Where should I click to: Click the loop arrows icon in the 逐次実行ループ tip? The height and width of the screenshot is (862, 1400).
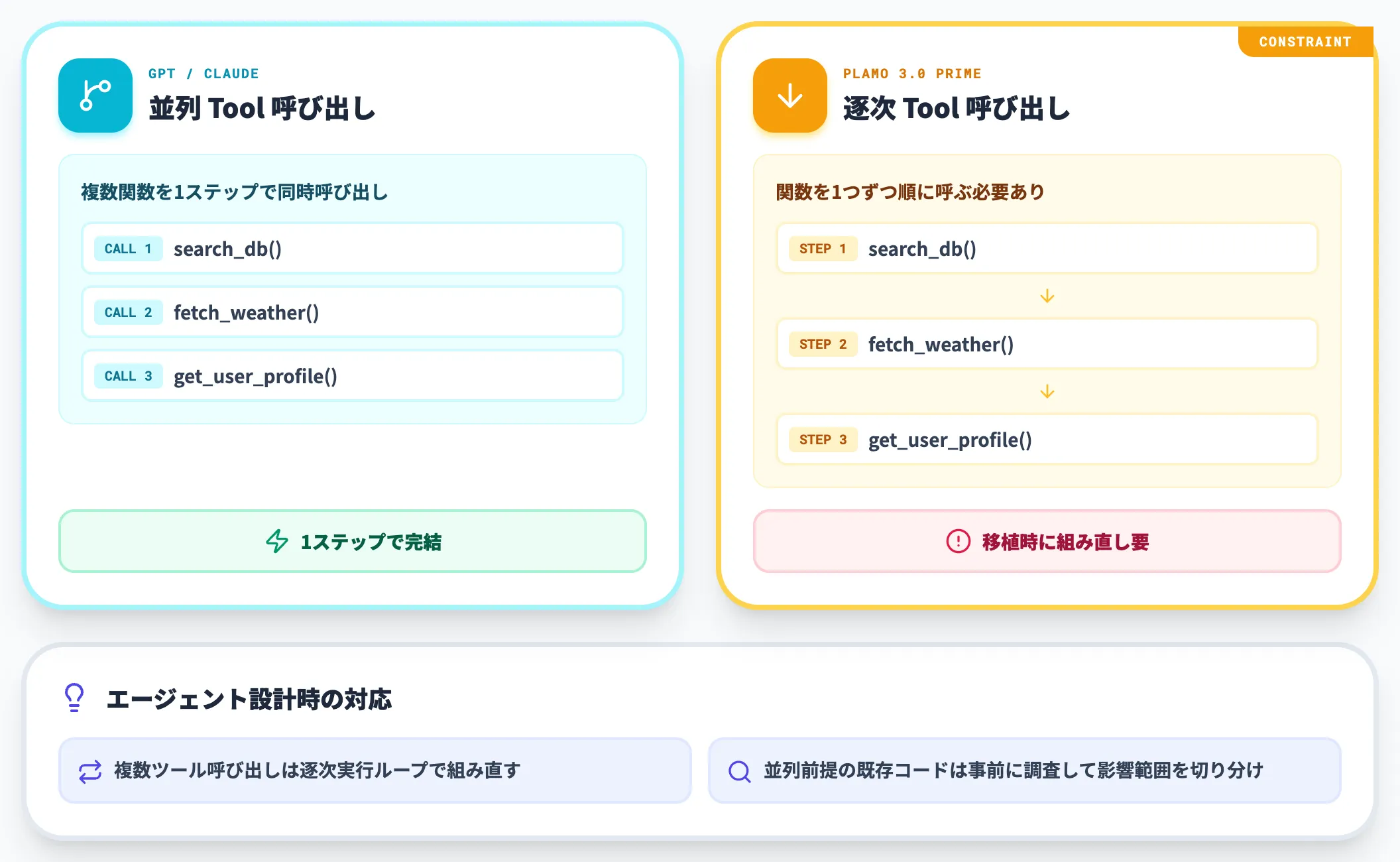(90, 771)
